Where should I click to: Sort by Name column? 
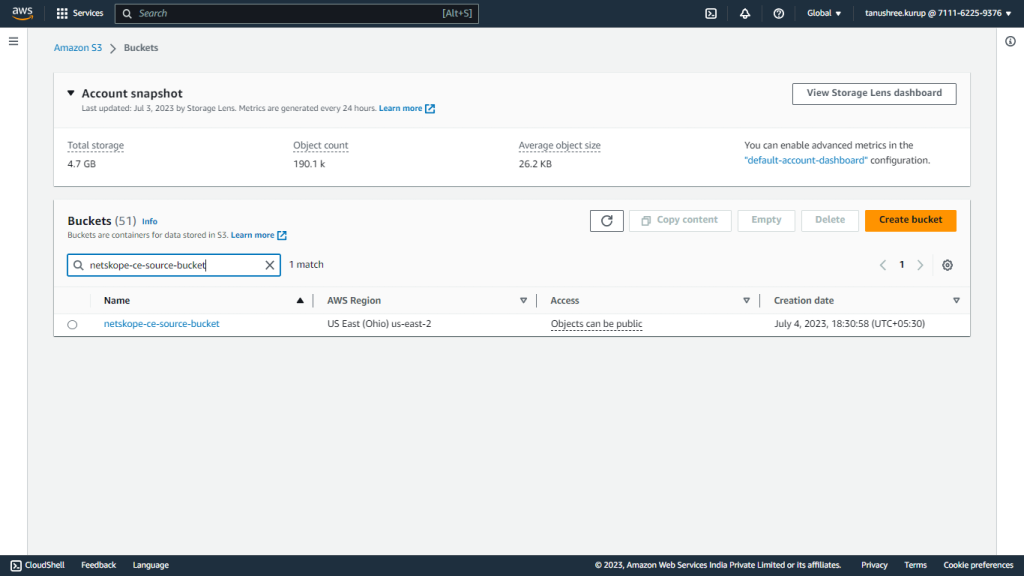pyautogui.click(x=300, y=300)
